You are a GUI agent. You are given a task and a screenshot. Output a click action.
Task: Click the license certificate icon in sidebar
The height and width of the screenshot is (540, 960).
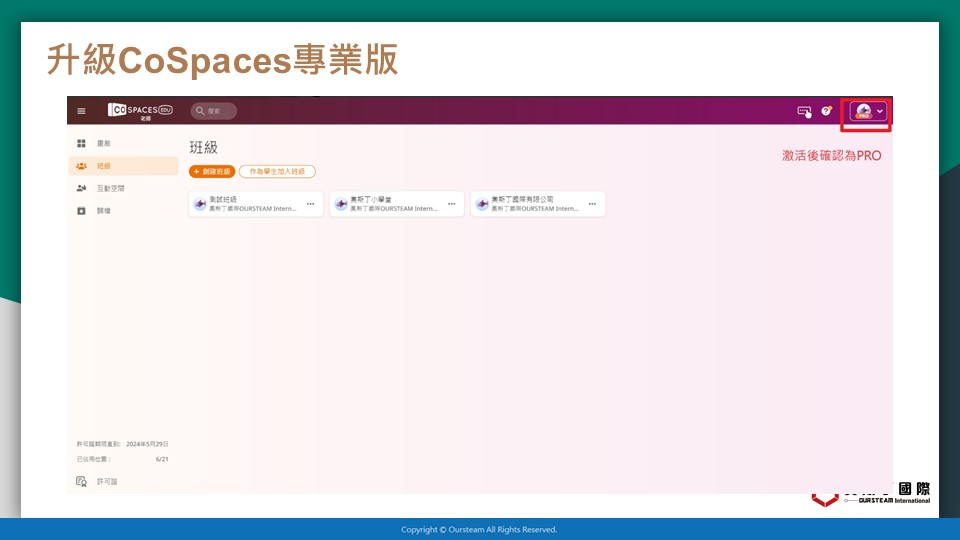(81, 481)
